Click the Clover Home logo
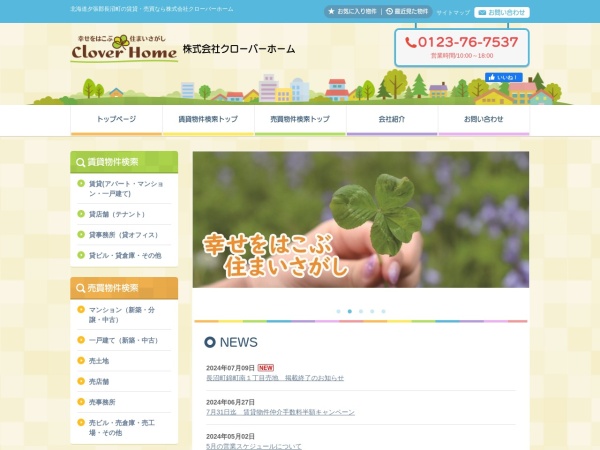 (124, 48)
